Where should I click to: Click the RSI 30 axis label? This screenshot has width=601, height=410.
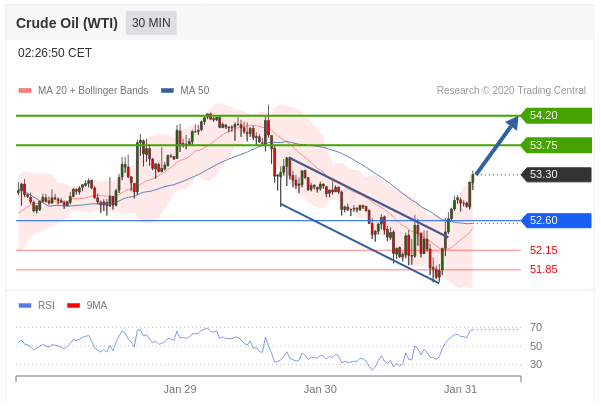coord(536,364)
